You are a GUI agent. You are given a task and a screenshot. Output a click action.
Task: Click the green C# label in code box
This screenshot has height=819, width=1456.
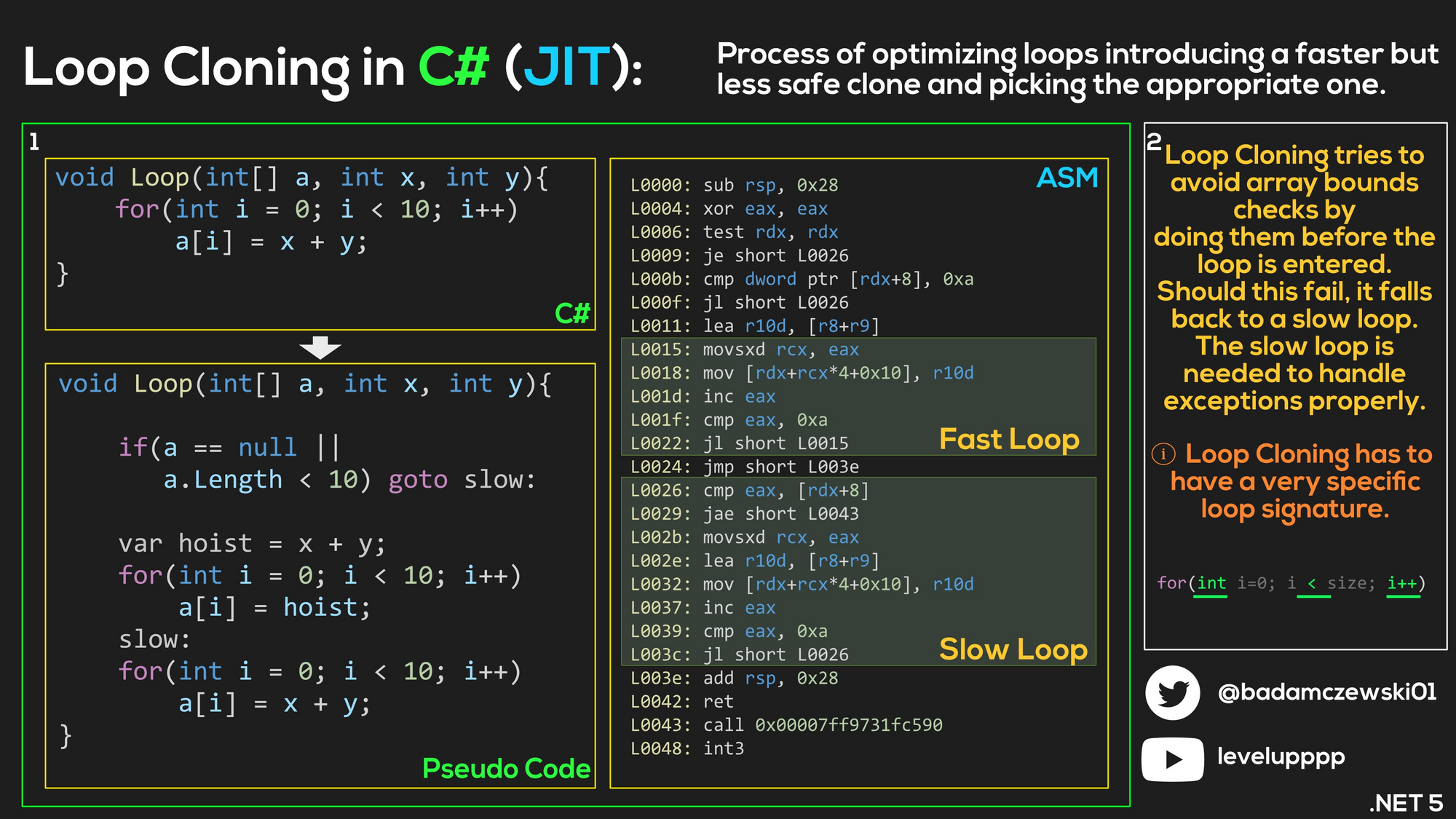point(572,313)
